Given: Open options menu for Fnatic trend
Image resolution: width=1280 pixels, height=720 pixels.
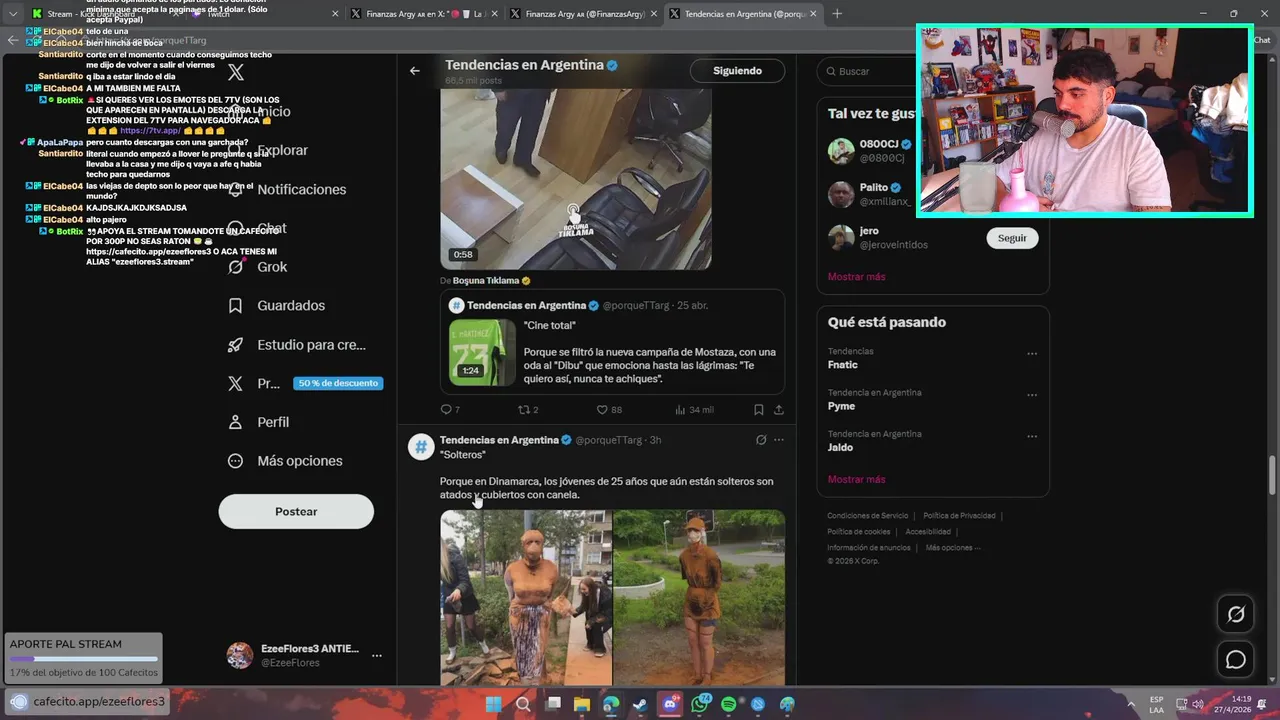Looking at the screenshot, I should pyautogui.click(x=1032, y=353).
